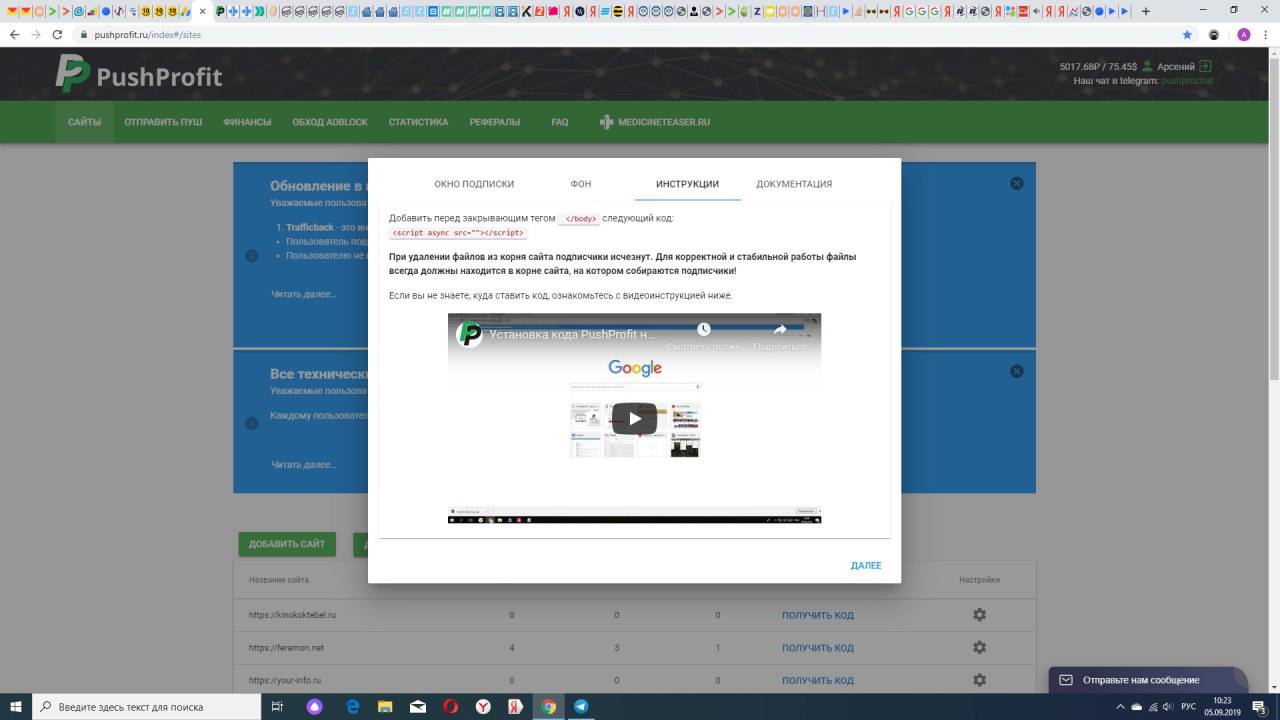Click the PushProfit logo
1280x720 pixels.
(139, 75)
